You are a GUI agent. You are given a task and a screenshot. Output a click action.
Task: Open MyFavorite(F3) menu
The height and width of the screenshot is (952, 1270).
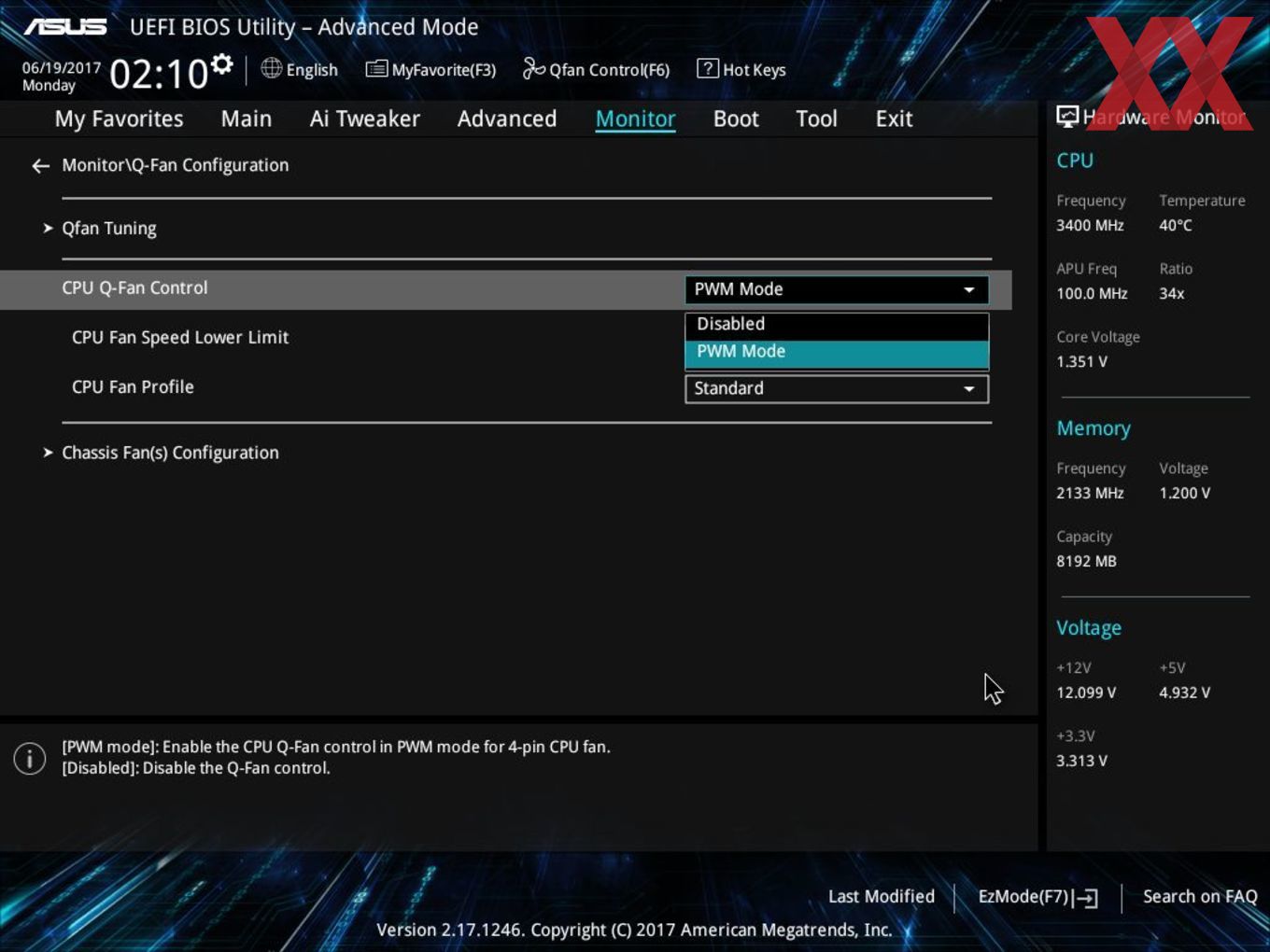tap(444, 70)
